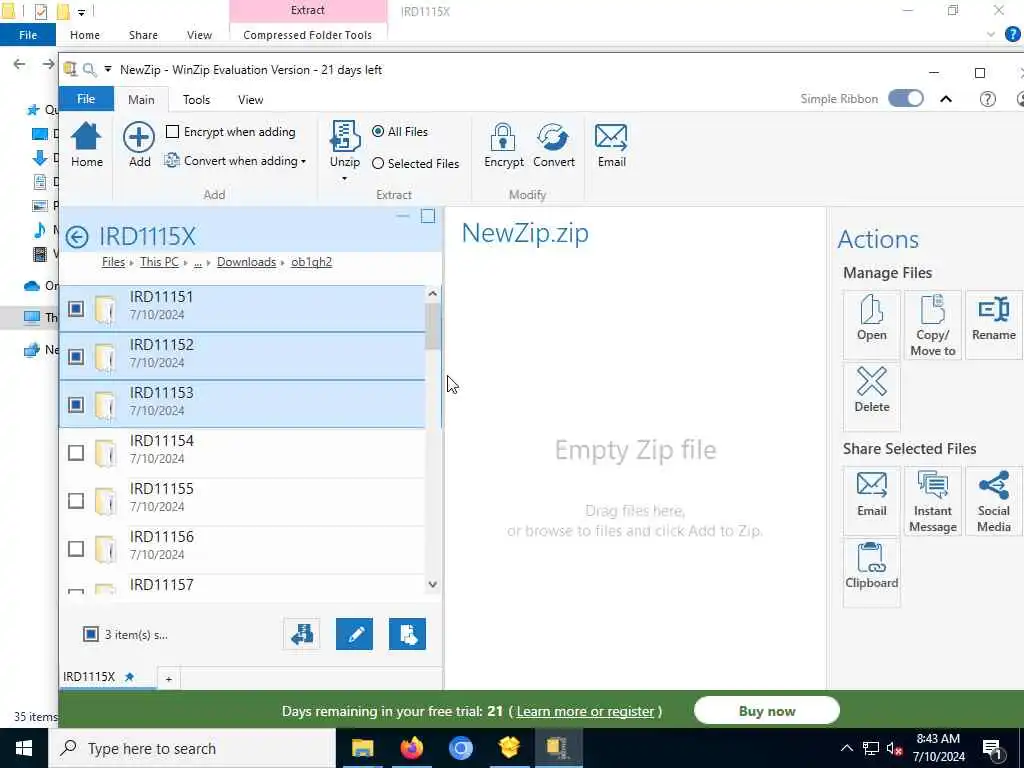Click the Windows Start button
This screenshot has height=768, width=1024.
24,748
